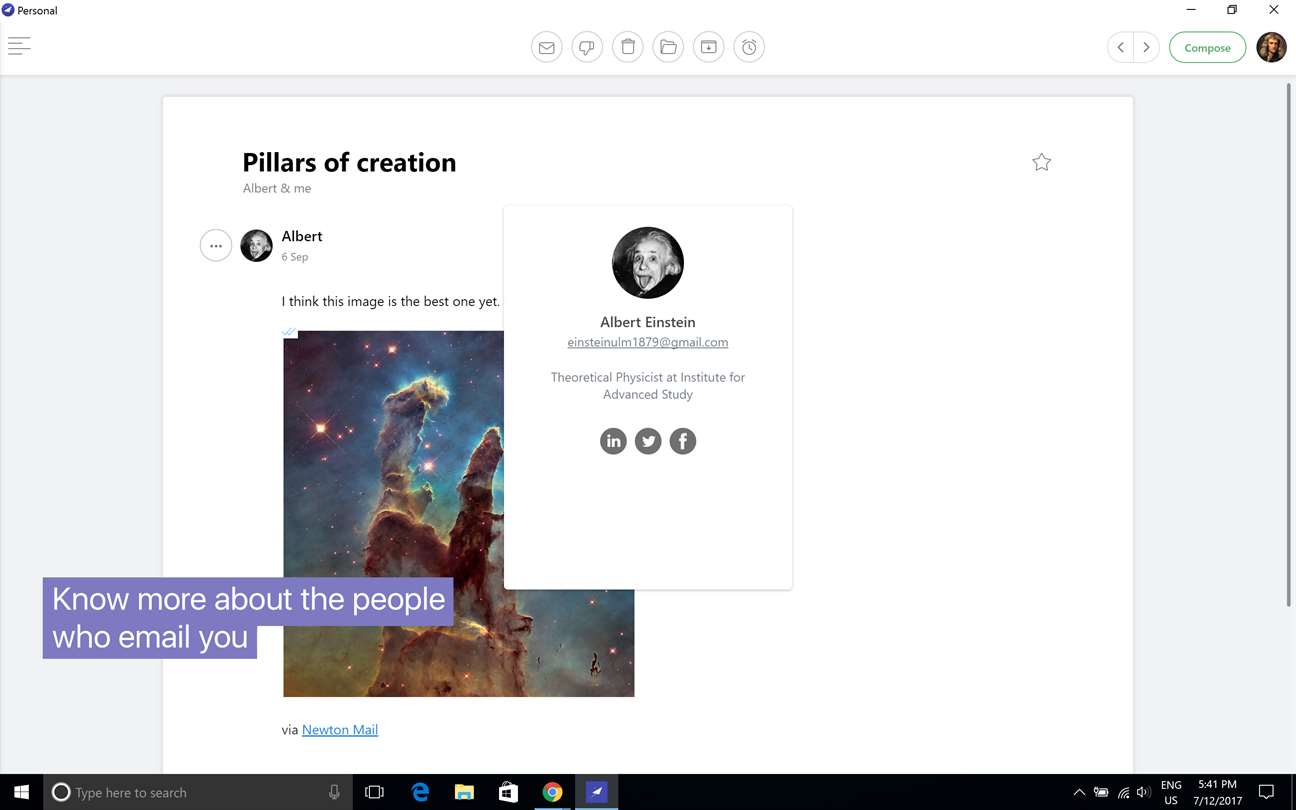Open the hamburger sidebar menu
This screenshot has height=810, width=1296.
point(19,46)
